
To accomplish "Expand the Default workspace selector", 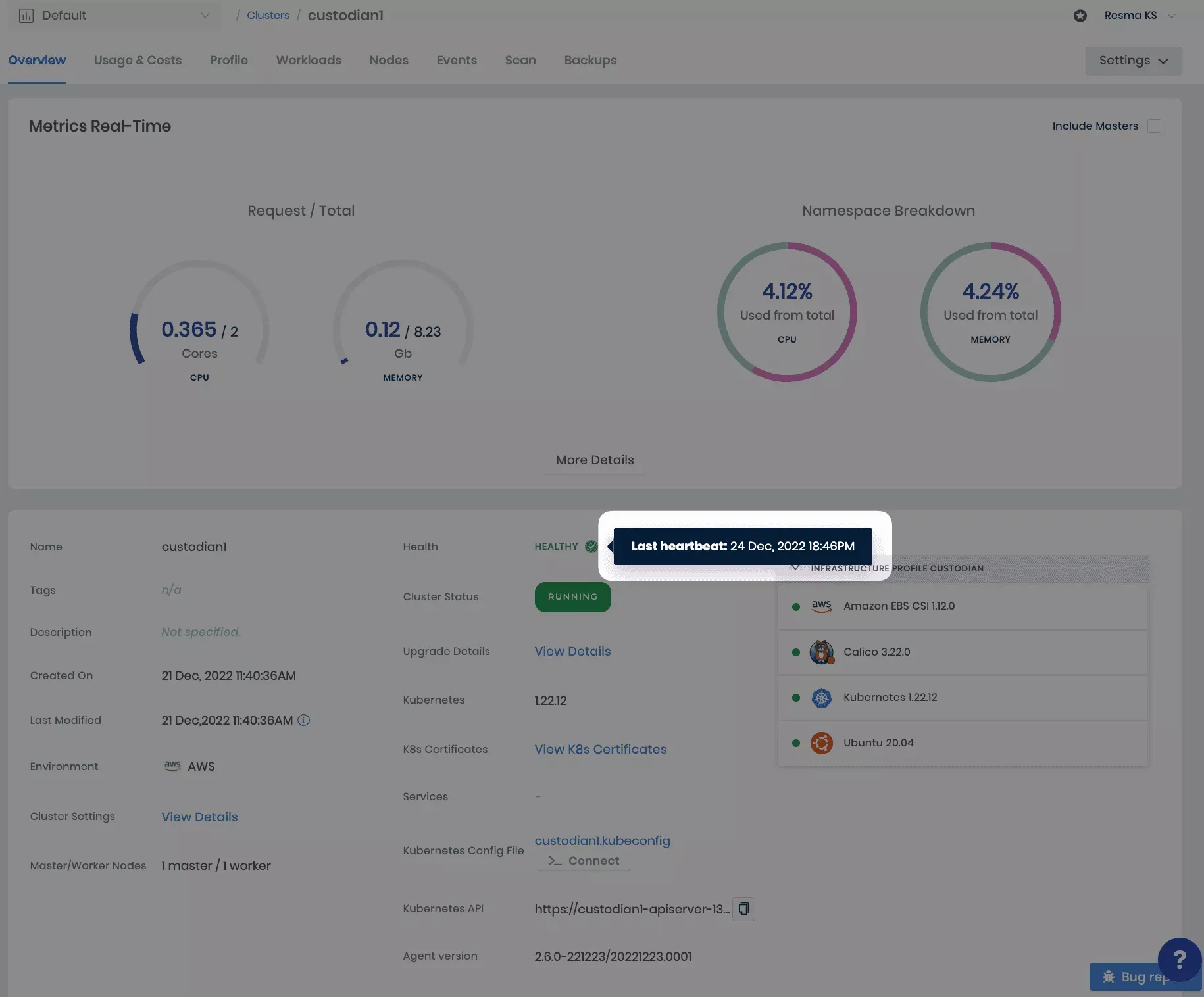I will point(115,16).
